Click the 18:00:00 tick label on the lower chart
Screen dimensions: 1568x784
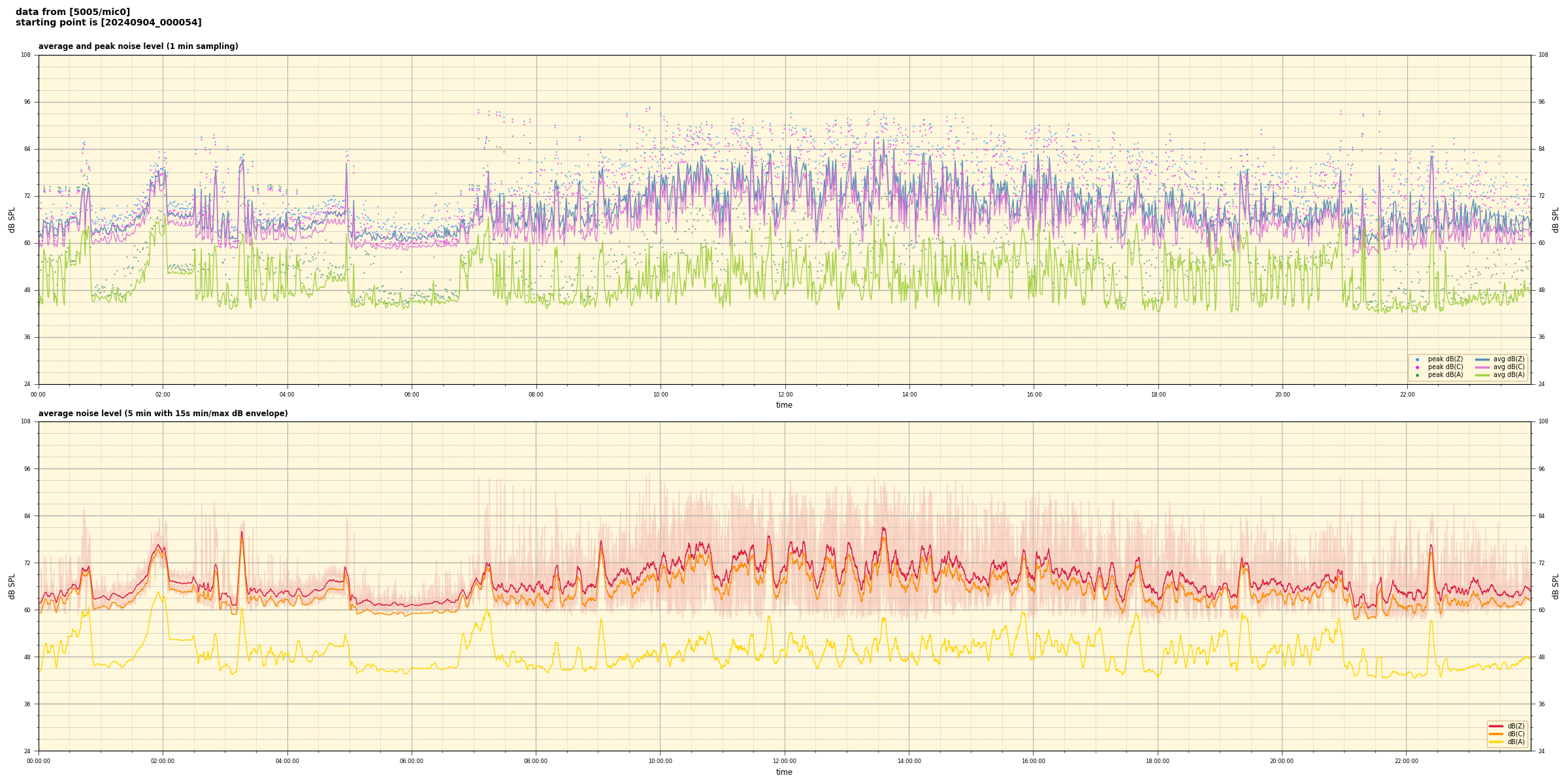click(x=1158, y=761)
